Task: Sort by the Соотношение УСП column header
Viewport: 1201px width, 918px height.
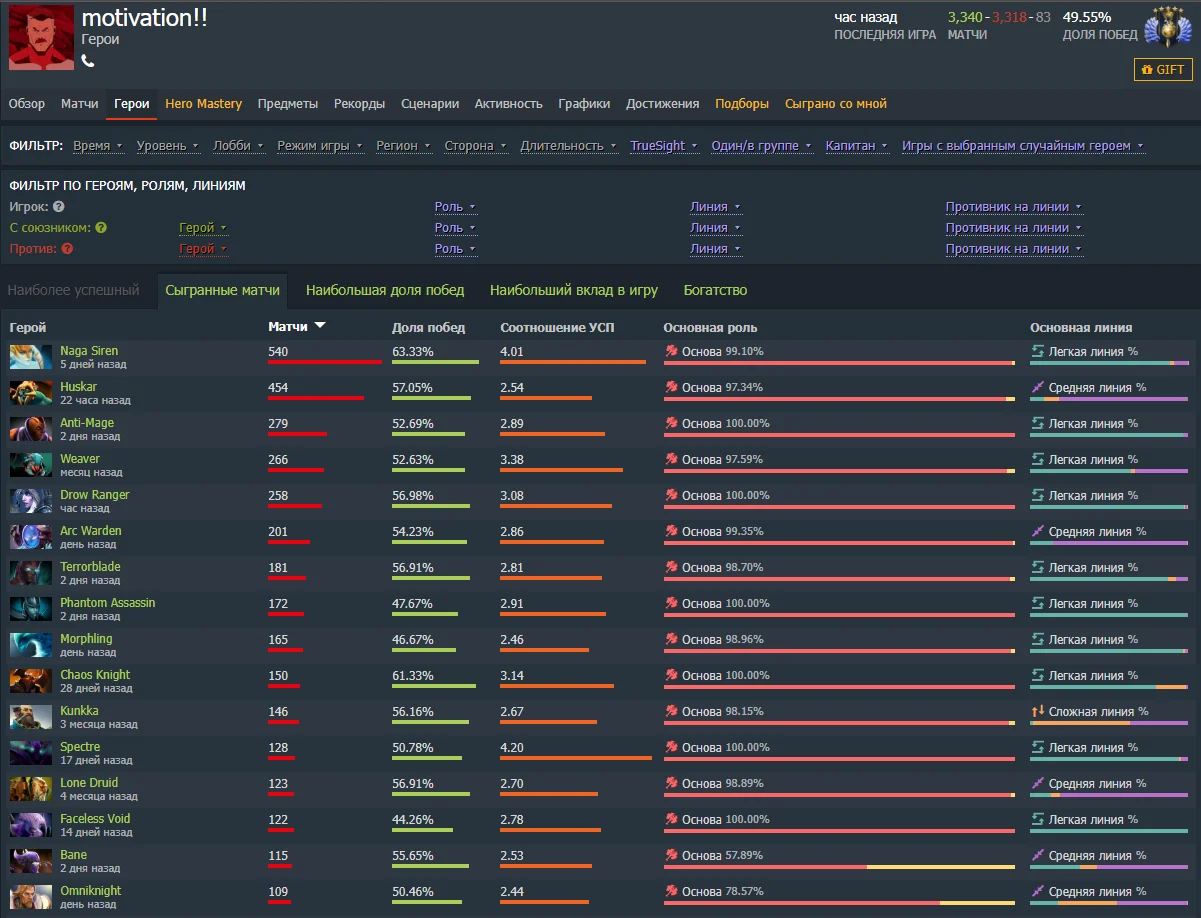Action: click(x=557, y=328)
